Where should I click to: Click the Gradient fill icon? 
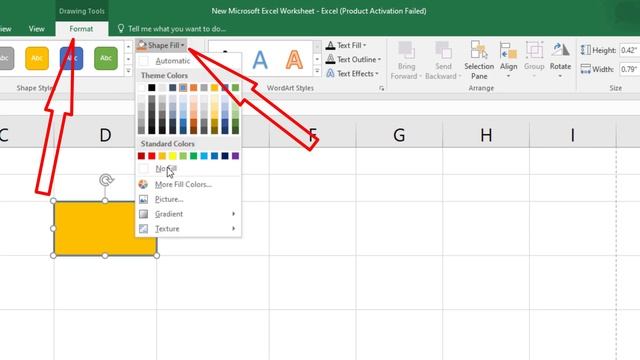pos(143,214)
